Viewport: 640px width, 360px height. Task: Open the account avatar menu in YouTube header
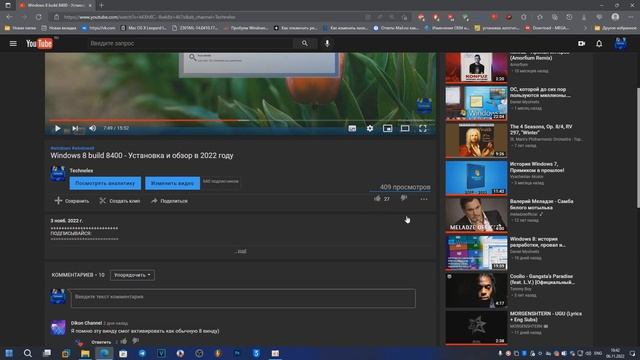point(620,43)
